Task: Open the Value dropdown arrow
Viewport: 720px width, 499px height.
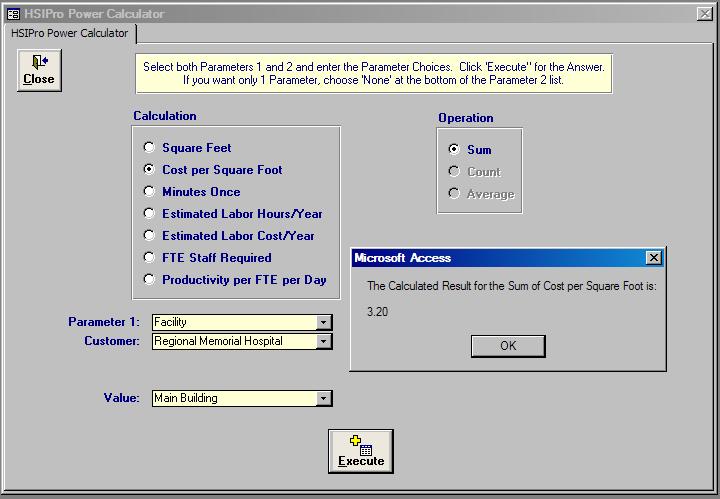Action: click(x=323, y=398)
